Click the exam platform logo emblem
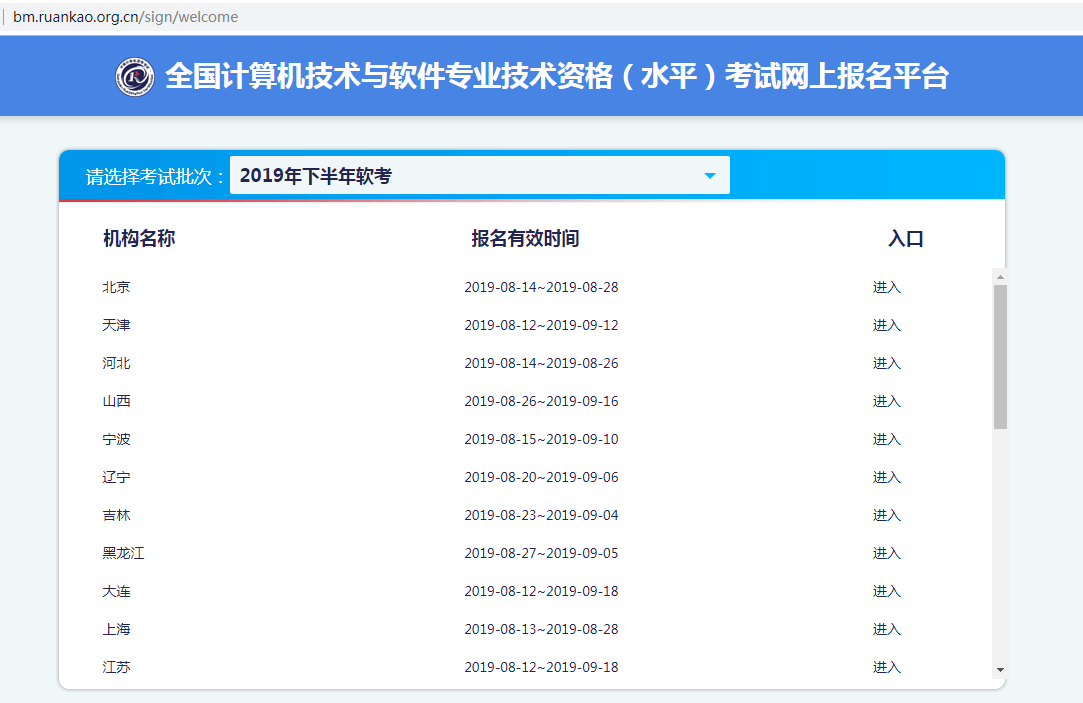The image size is (1083, 703). 135,77
